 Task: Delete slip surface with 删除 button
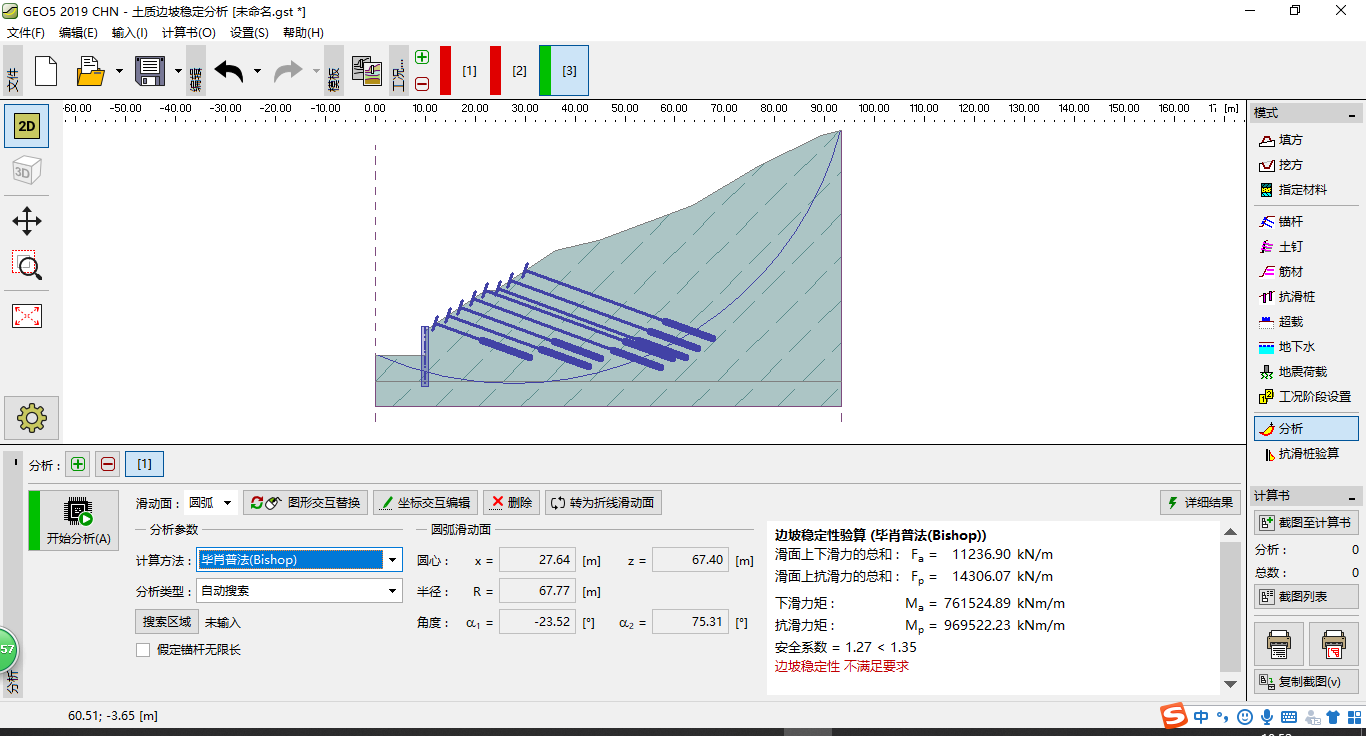coord(511,503)
